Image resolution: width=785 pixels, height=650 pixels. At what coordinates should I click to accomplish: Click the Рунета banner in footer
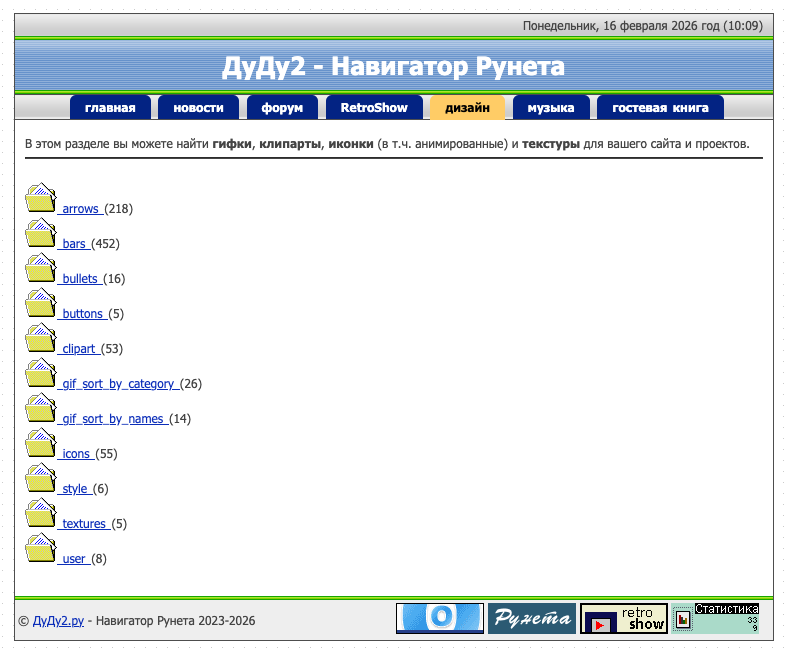pos(531,618)
